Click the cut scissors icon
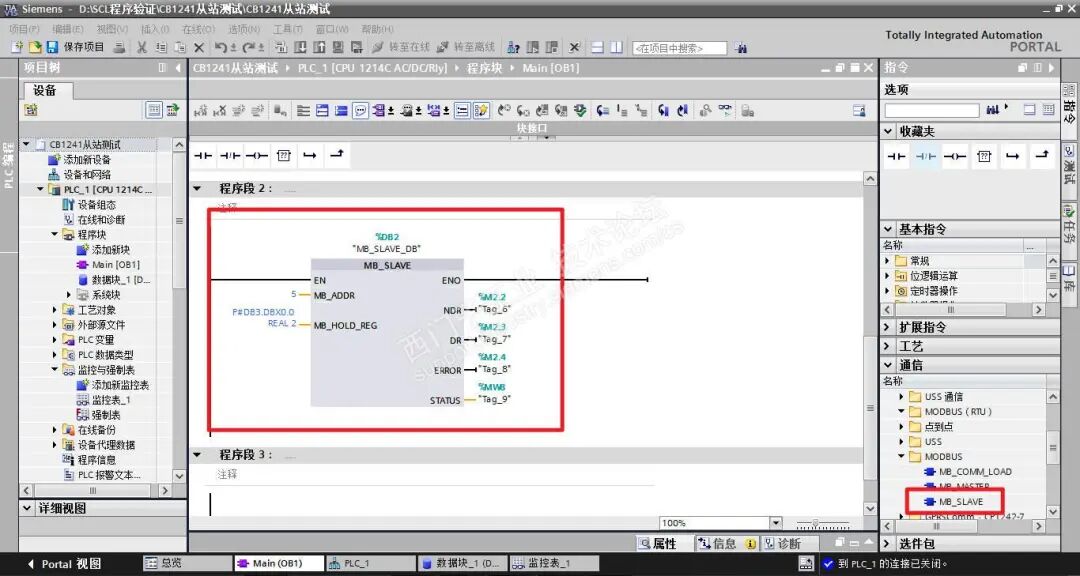This screenshot has width=1080, height=576. click(x=142, y=48)
